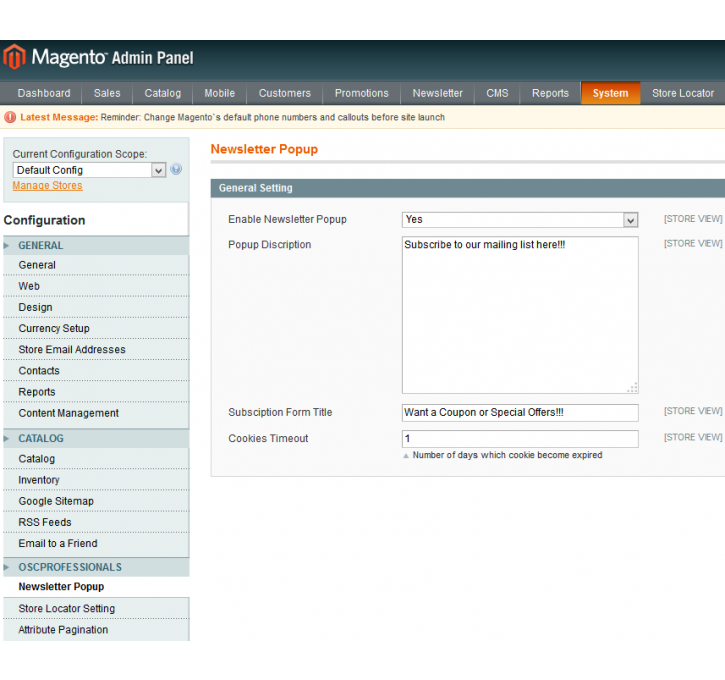Collapse the GENERAL configuration section

(96, 245)
